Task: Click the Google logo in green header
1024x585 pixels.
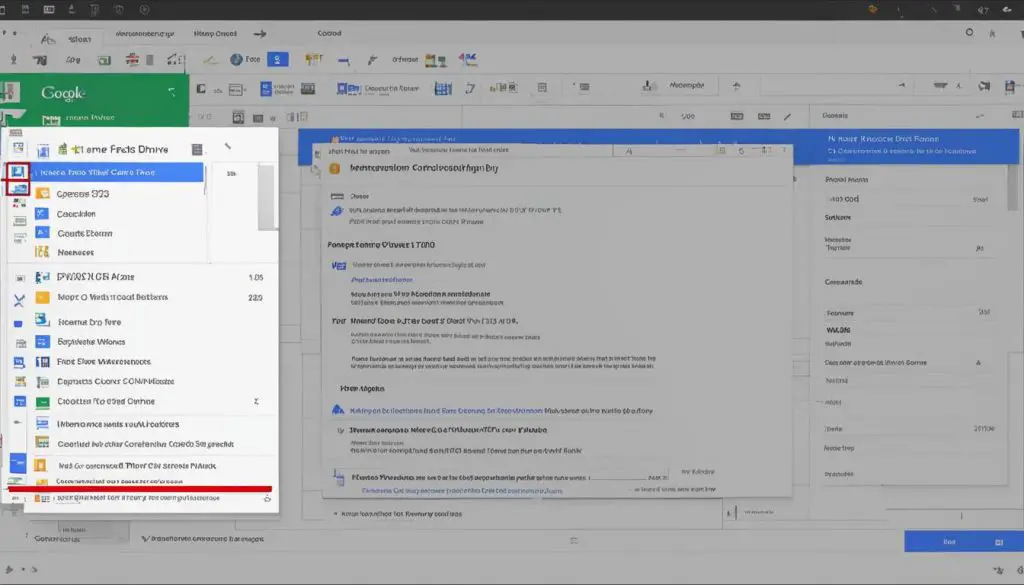Action: click(x=63, y=93)
